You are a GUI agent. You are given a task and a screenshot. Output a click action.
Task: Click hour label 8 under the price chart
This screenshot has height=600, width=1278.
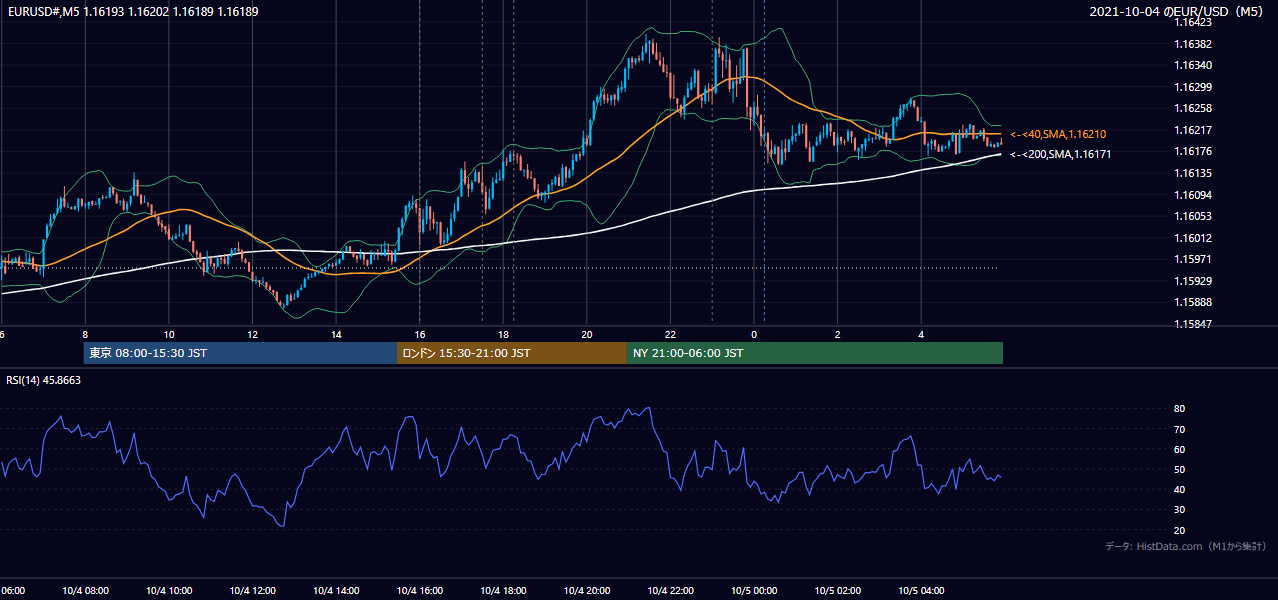click(x=85, y=334)
